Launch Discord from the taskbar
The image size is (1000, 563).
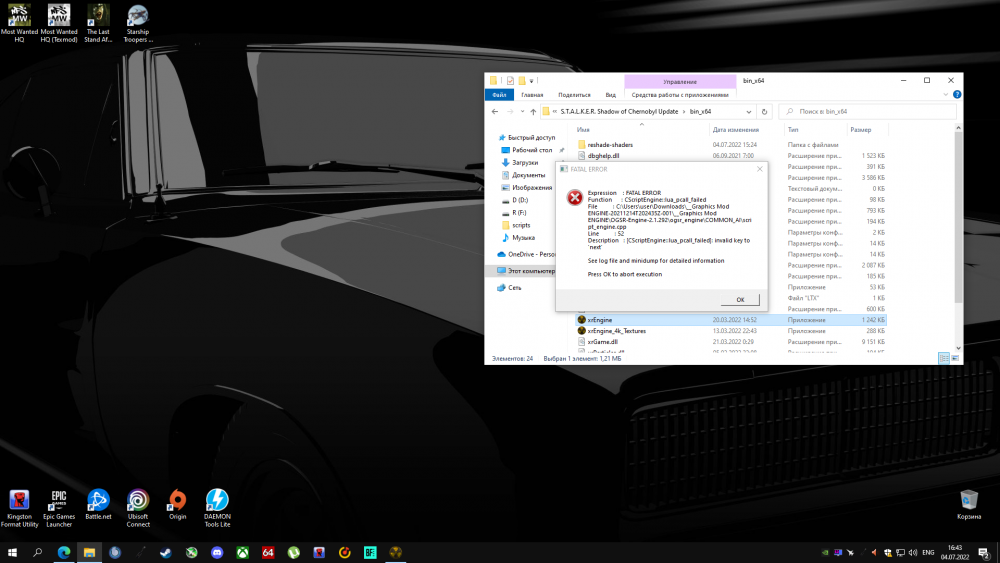[217, 552]
